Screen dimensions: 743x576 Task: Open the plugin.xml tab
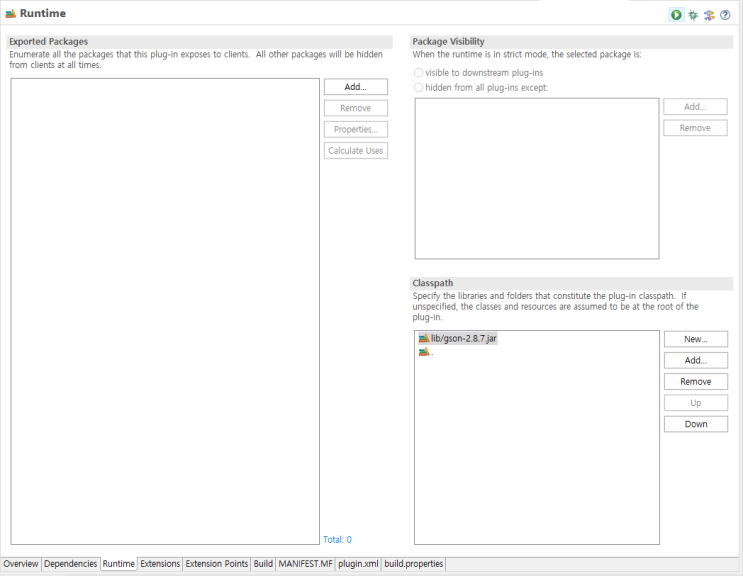pos(358,564)
